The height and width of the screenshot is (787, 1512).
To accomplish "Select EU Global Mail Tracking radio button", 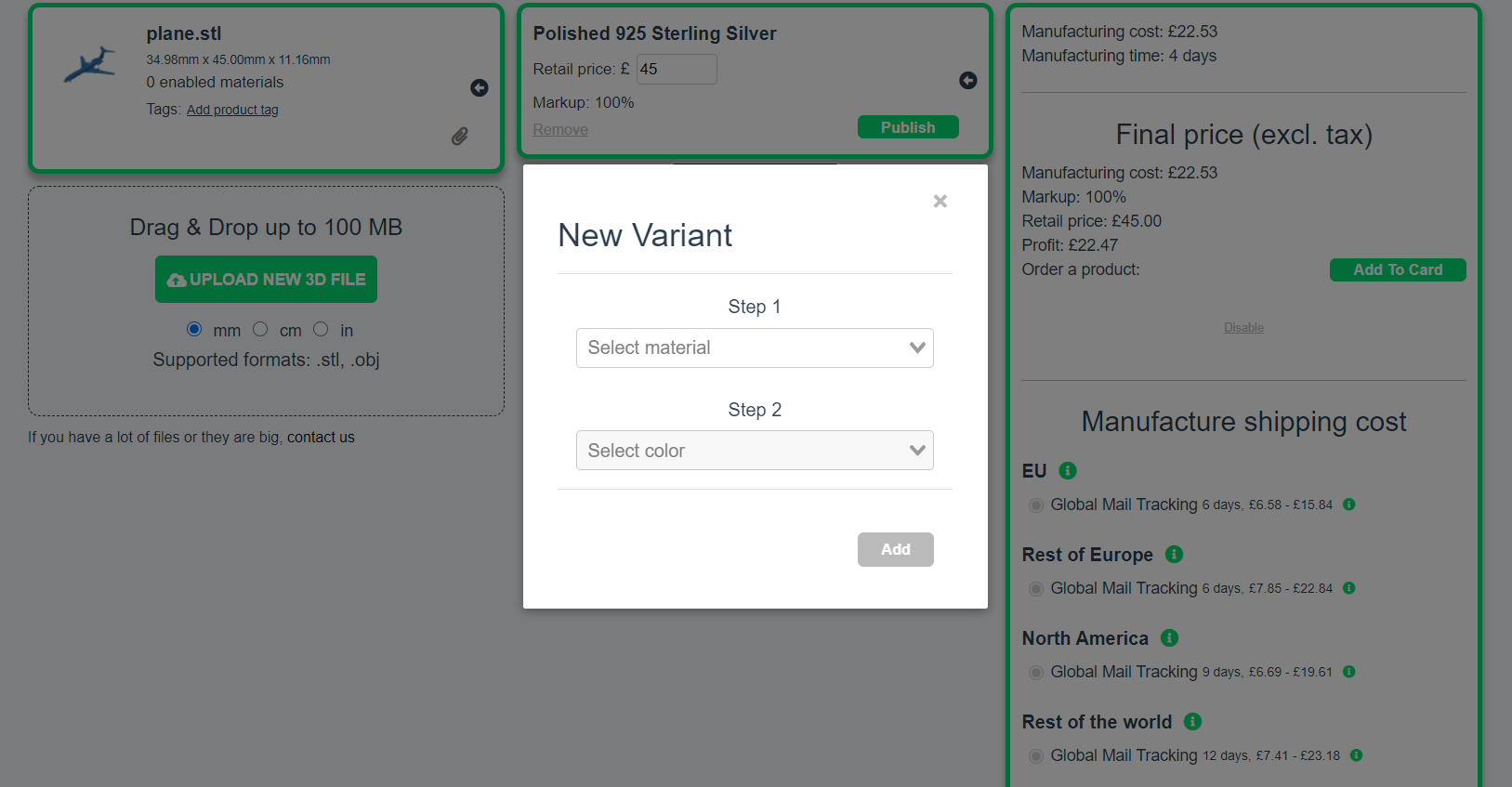I will coord(1036,505).
